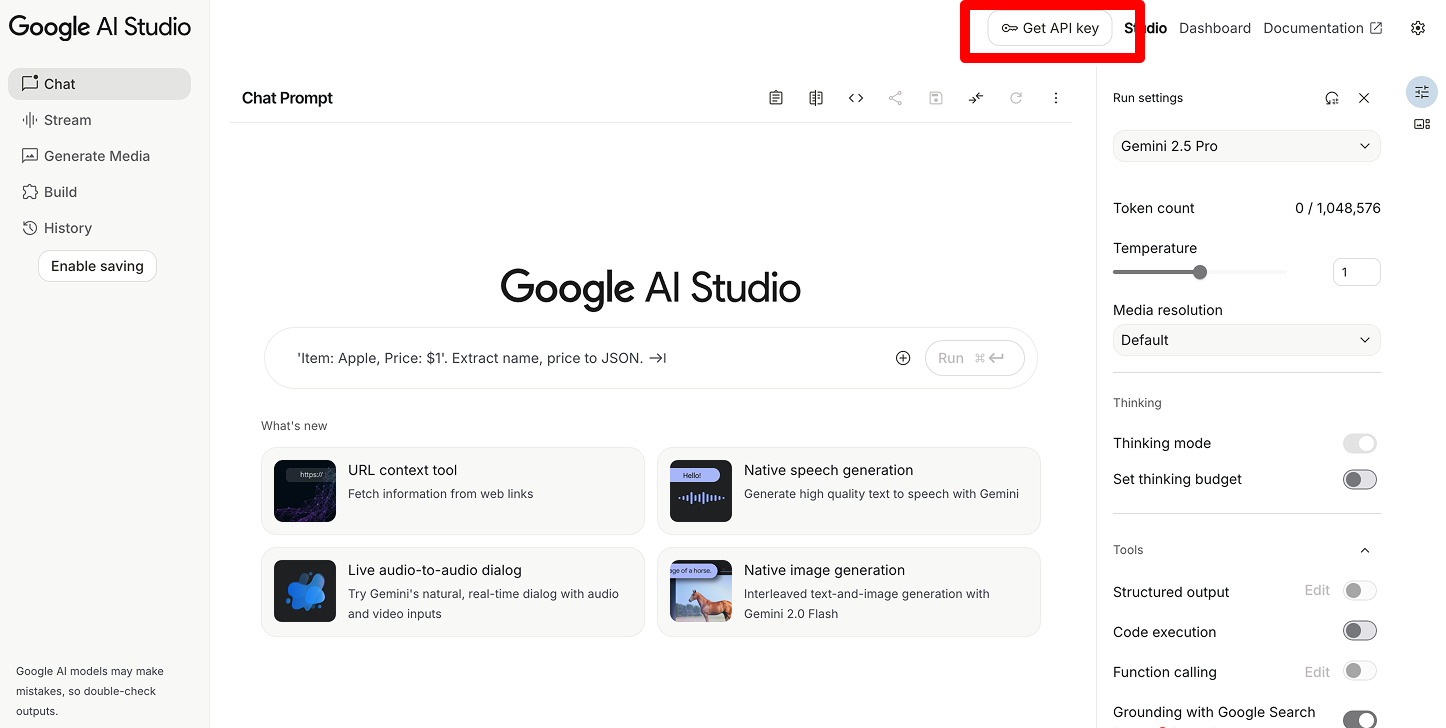This screenshot has width=1446, height=728.
Task: Click the run settings tune icon on right rail
Action: [1422, 92]
